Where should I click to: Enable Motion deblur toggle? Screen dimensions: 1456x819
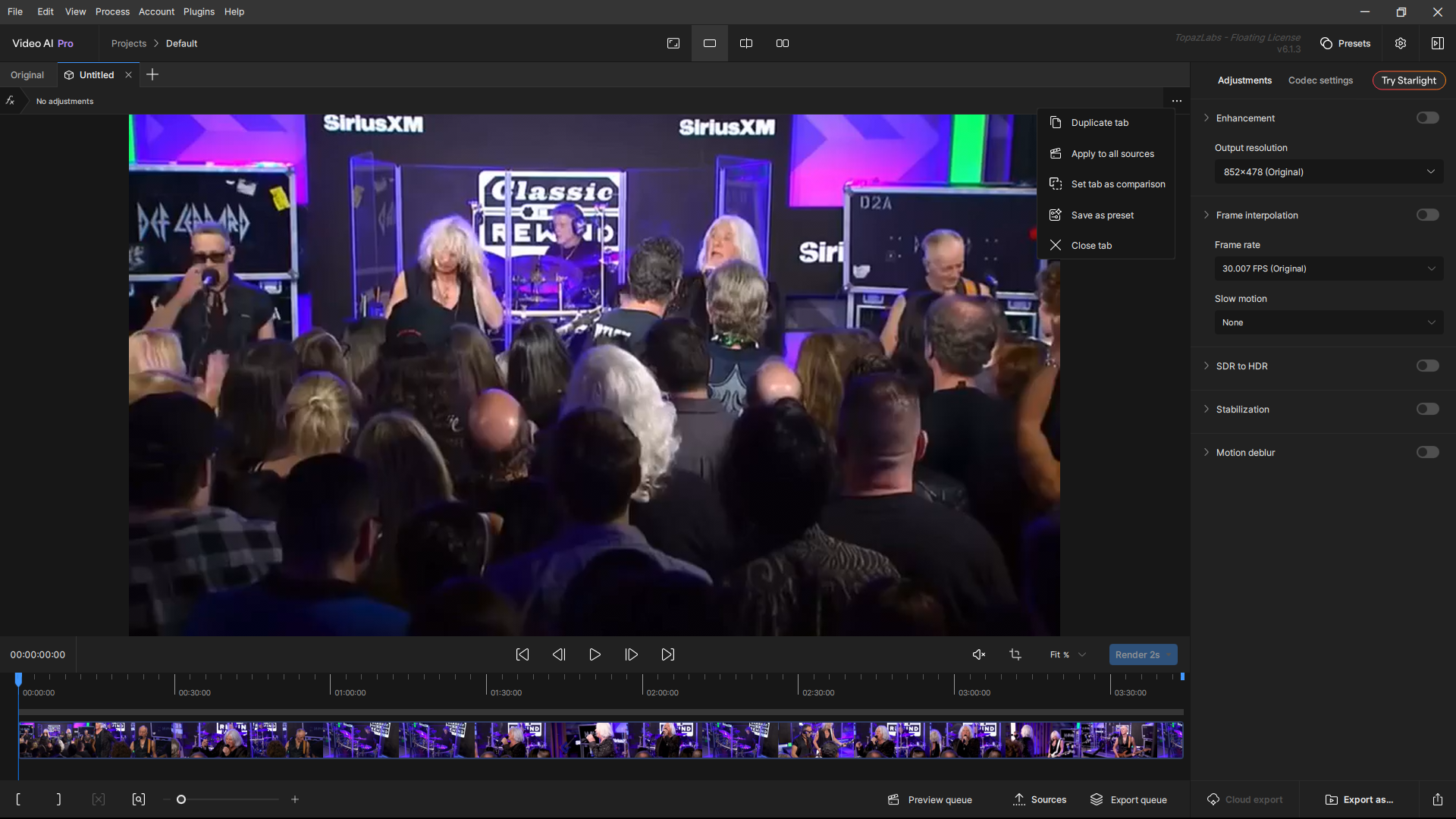[1427, 452]
